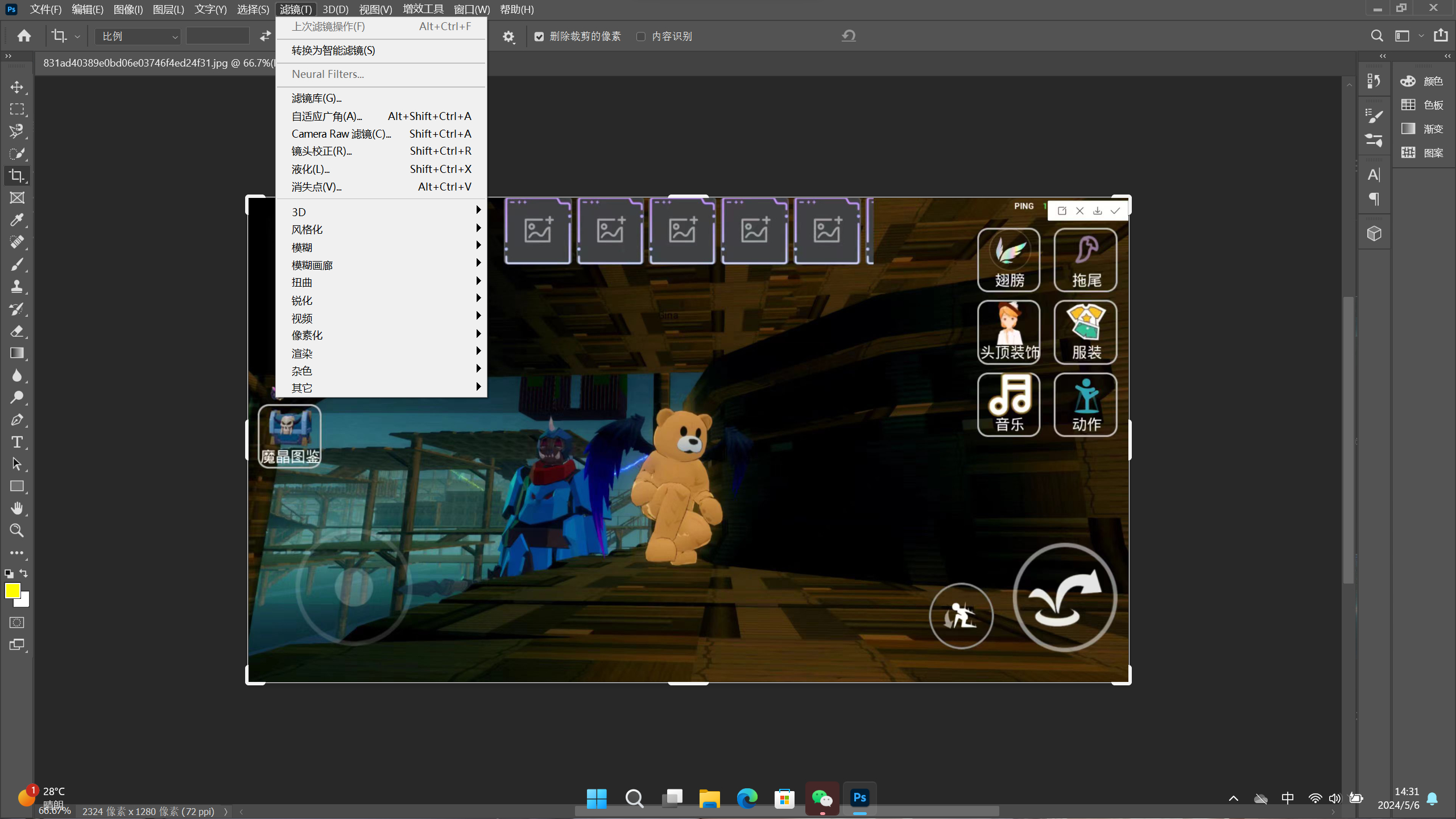This screenshot has width=1456, height=819.
Task: Open the search icon in options bar
Action: coord(1376,36)
